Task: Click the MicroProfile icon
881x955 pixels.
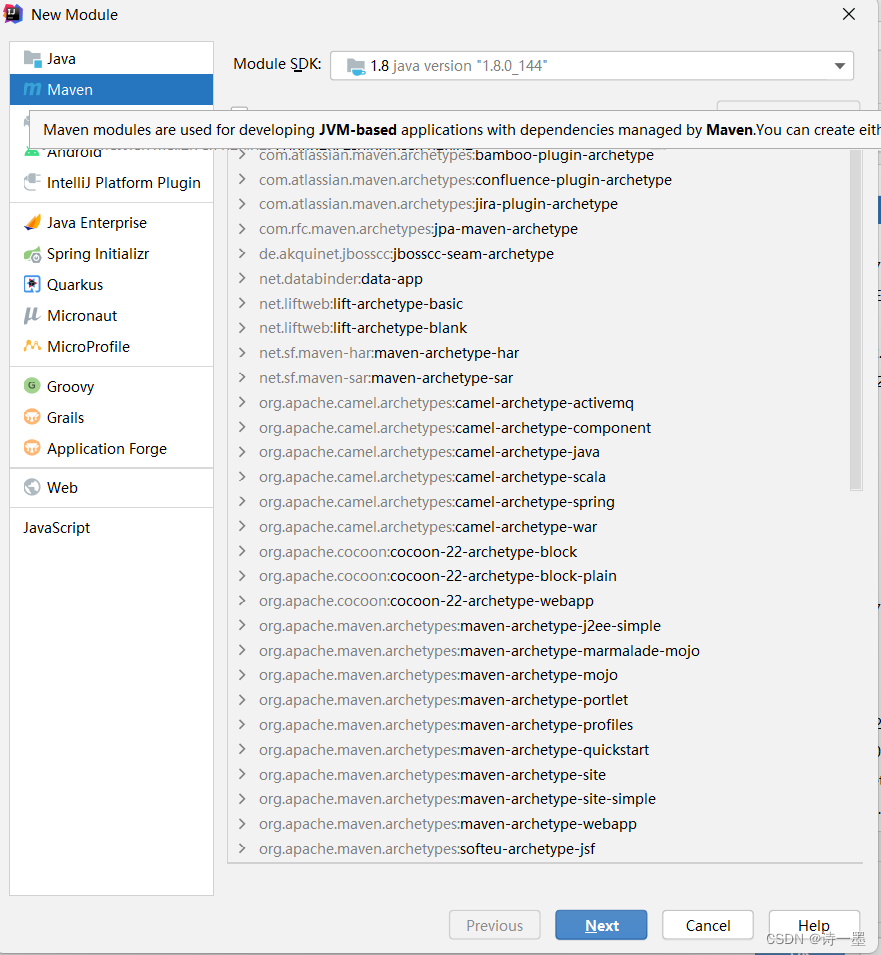Action: coord(32,346)
